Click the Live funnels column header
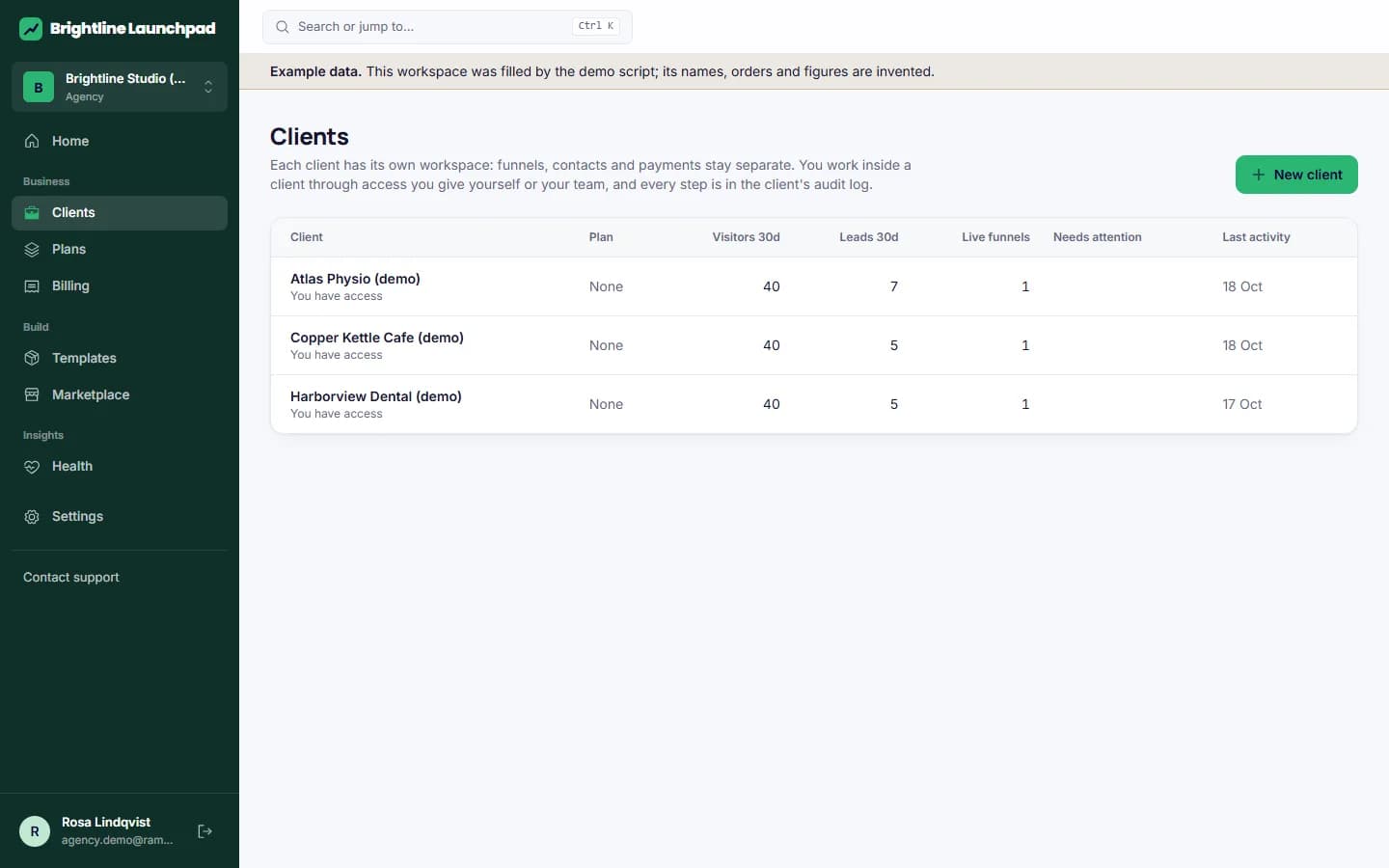The height and width of the screenshot is (868, 1389). (x=995, y=237)
